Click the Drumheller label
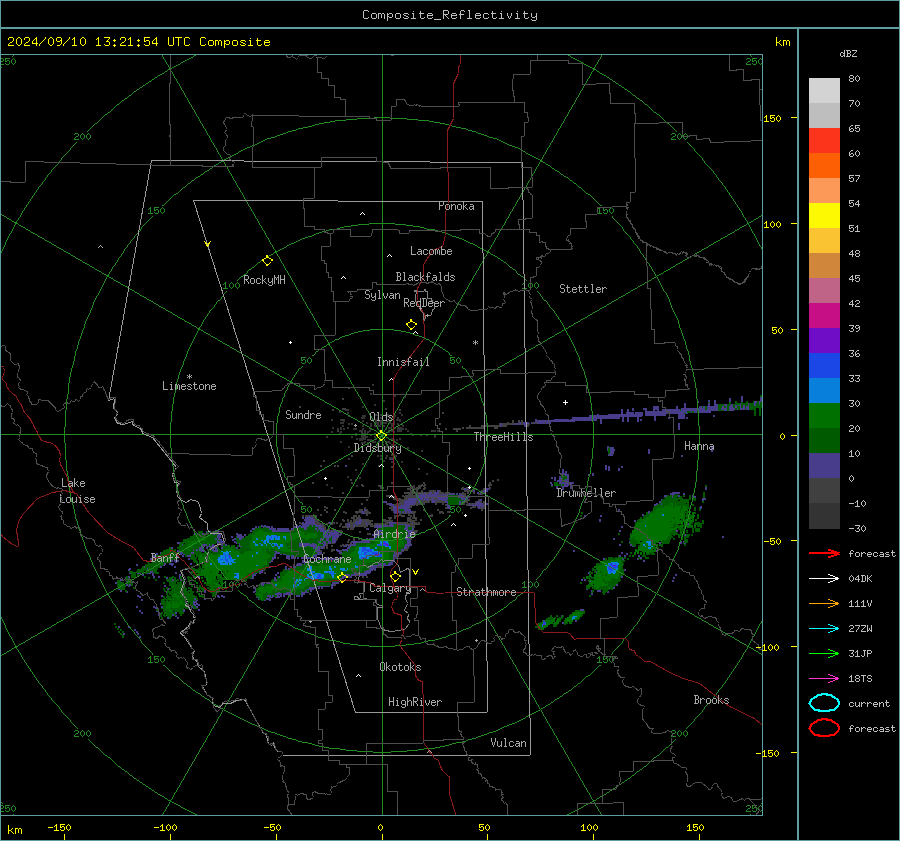Image resolution: width=900 pixels, height=841 pixels. 586,493
